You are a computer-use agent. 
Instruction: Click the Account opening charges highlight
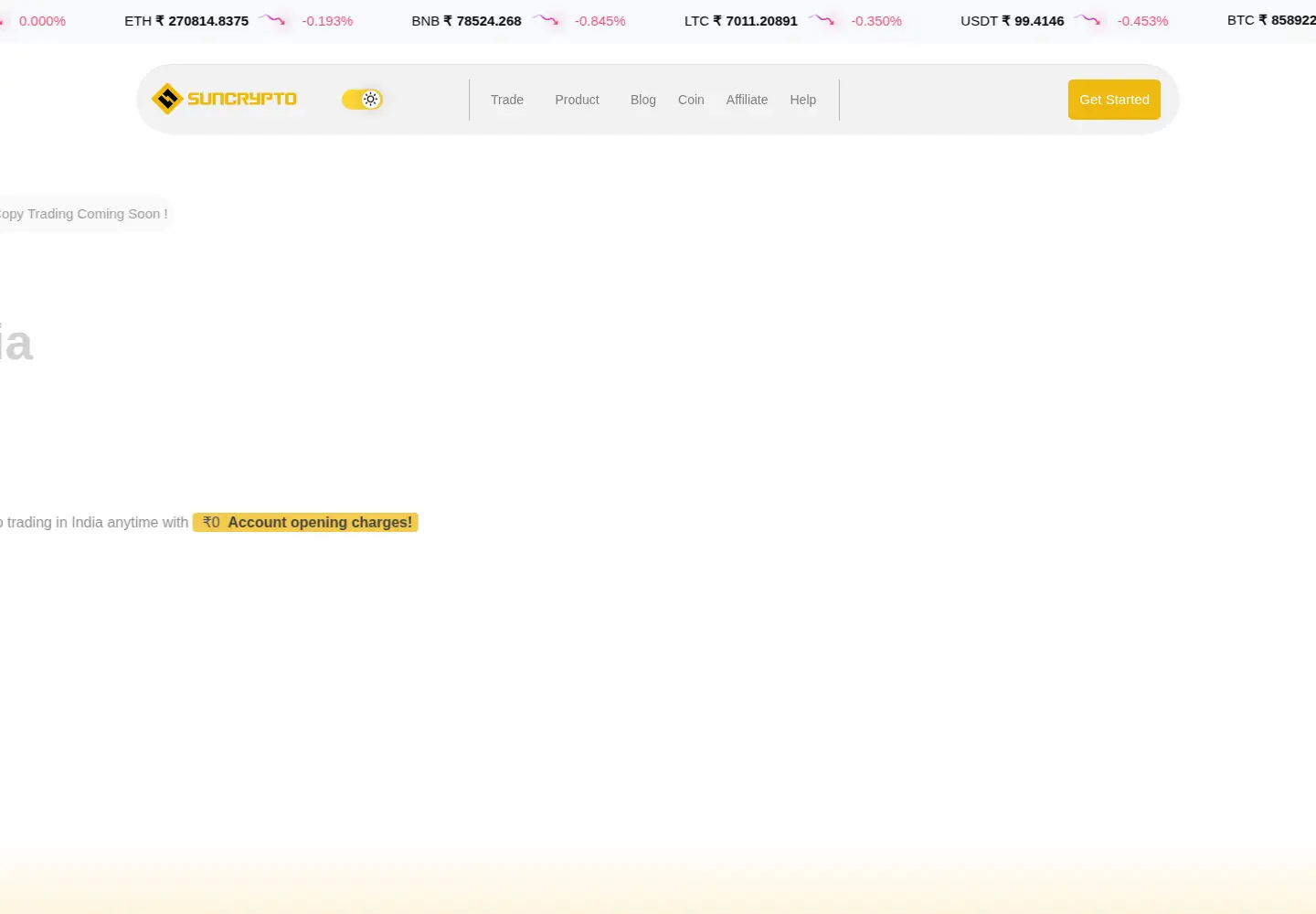[x=305, y=522]
